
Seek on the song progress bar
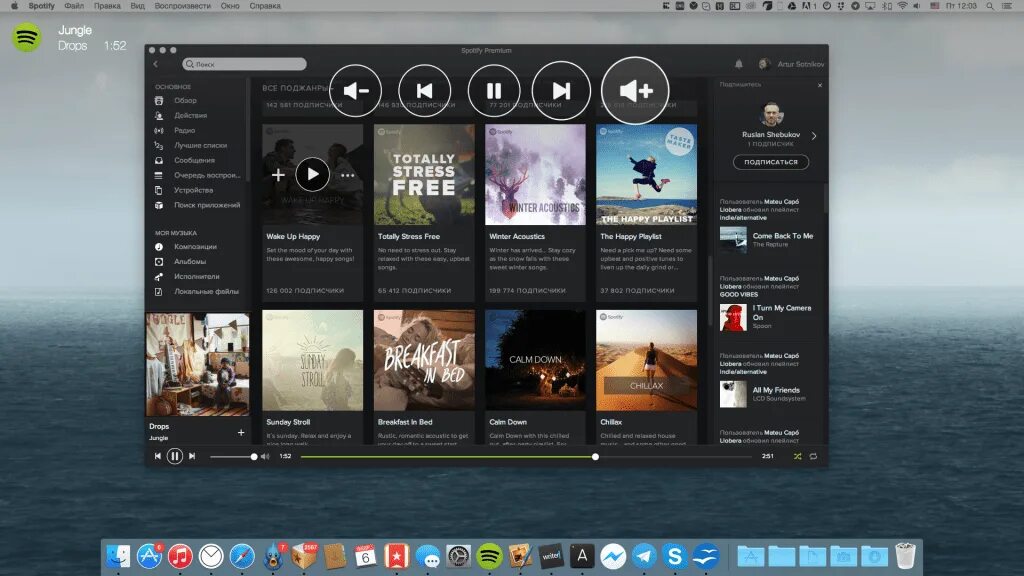click(526, 456)
